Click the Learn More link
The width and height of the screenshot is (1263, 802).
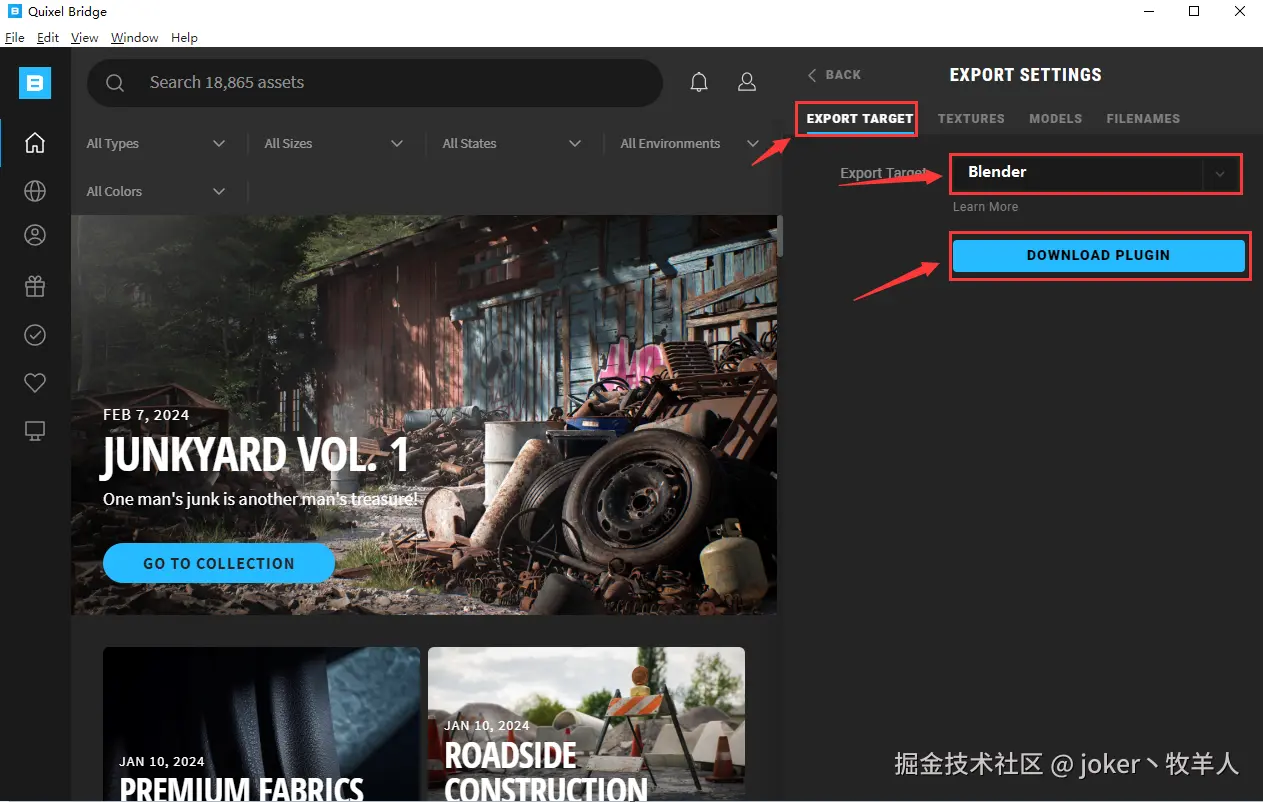(x=985, y=207)
